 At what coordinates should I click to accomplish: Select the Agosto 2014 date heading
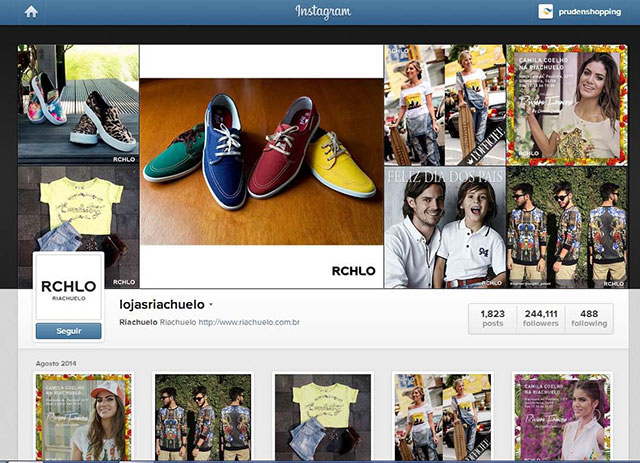pyautogui.click(x=56, y=363)
